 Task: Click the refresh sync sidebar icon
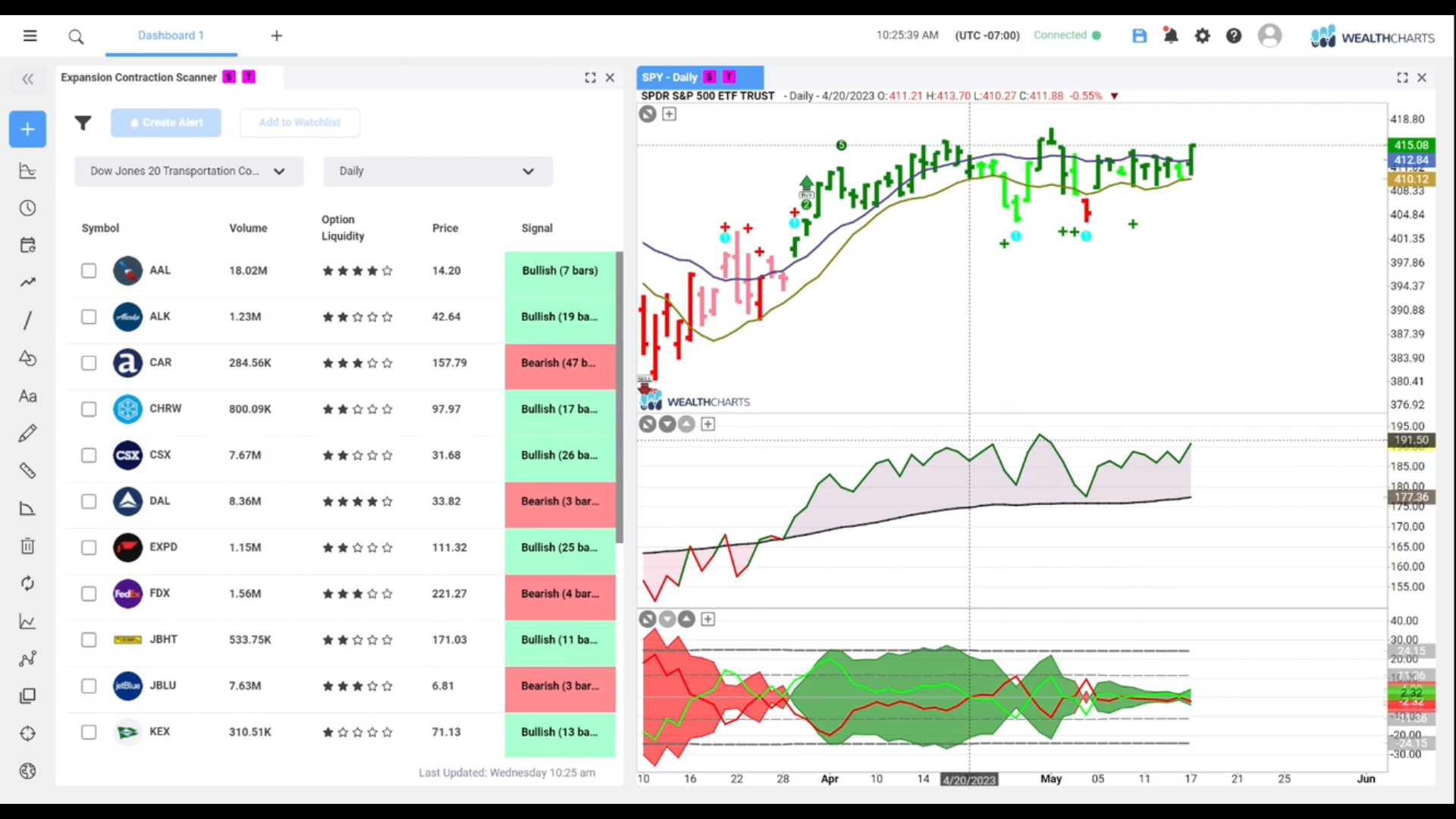[x=27, y=583]
